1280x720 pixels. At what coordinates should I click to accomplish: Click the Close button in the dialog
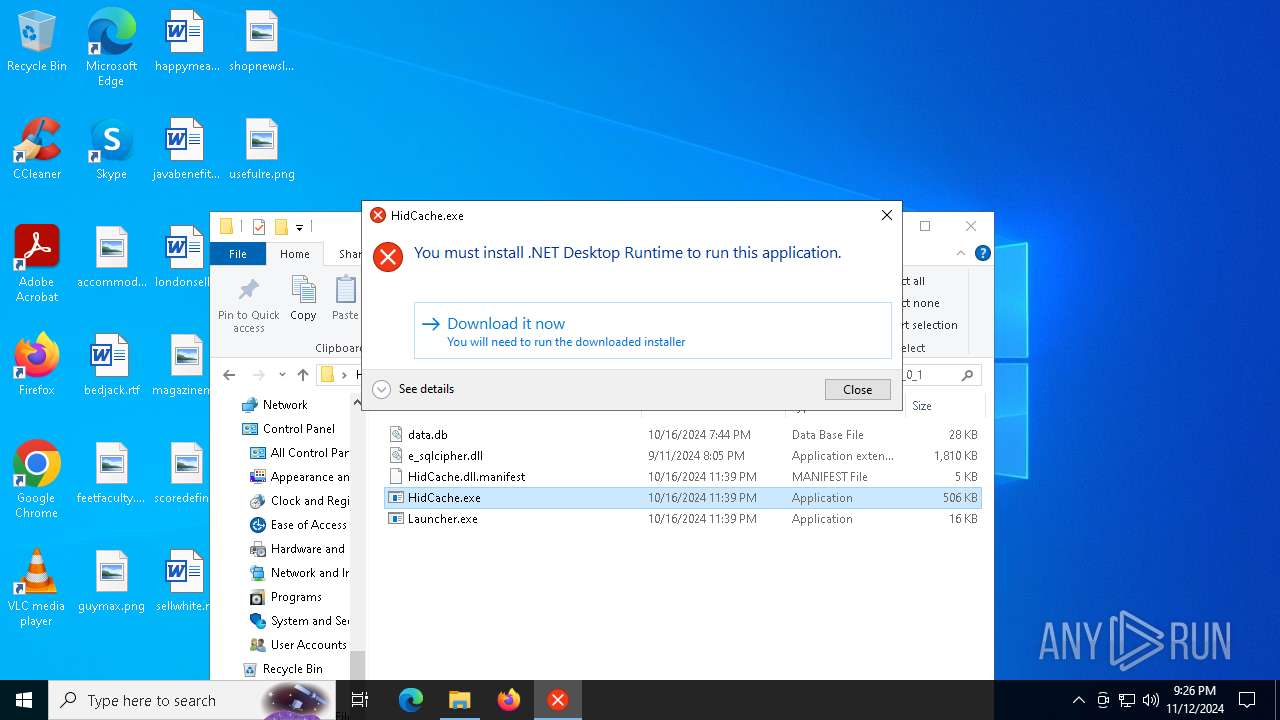(x=858, y=390)
